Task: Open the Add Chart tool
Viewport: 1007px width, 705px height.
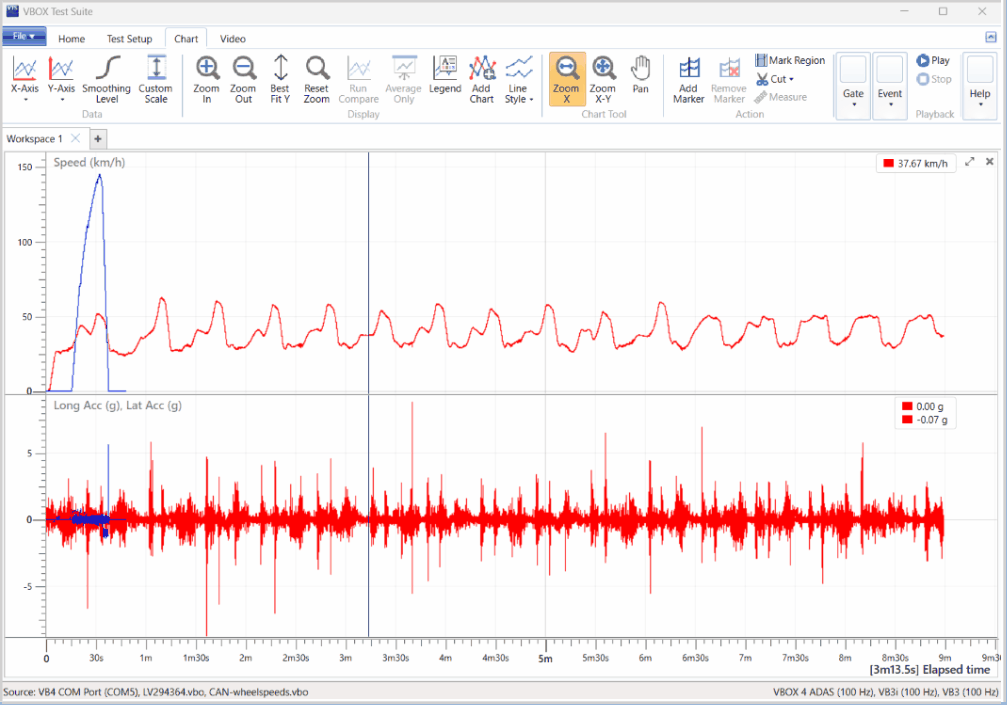Action: [x=481, y=80]
